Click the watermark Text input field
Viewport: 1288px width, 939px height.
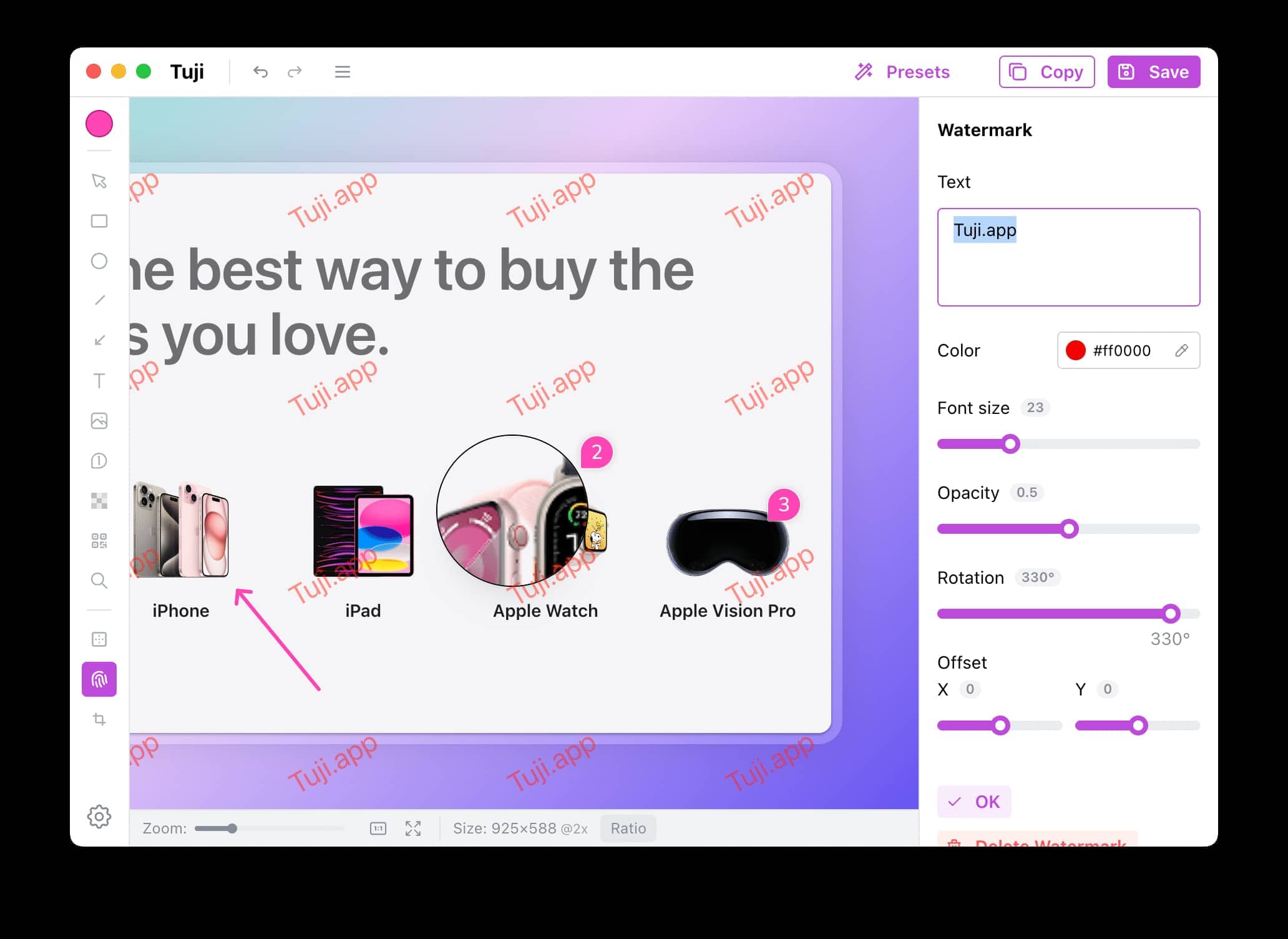point(1068,257)
